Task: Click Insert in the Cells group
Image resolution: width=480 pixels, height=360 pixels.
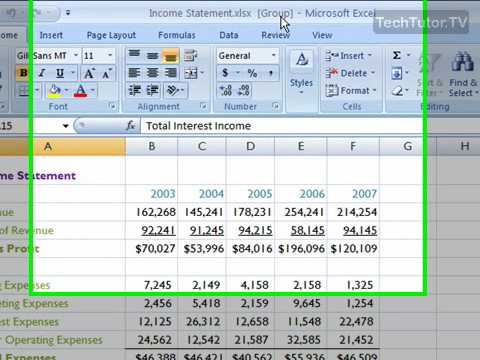Action: pos(348,56)
